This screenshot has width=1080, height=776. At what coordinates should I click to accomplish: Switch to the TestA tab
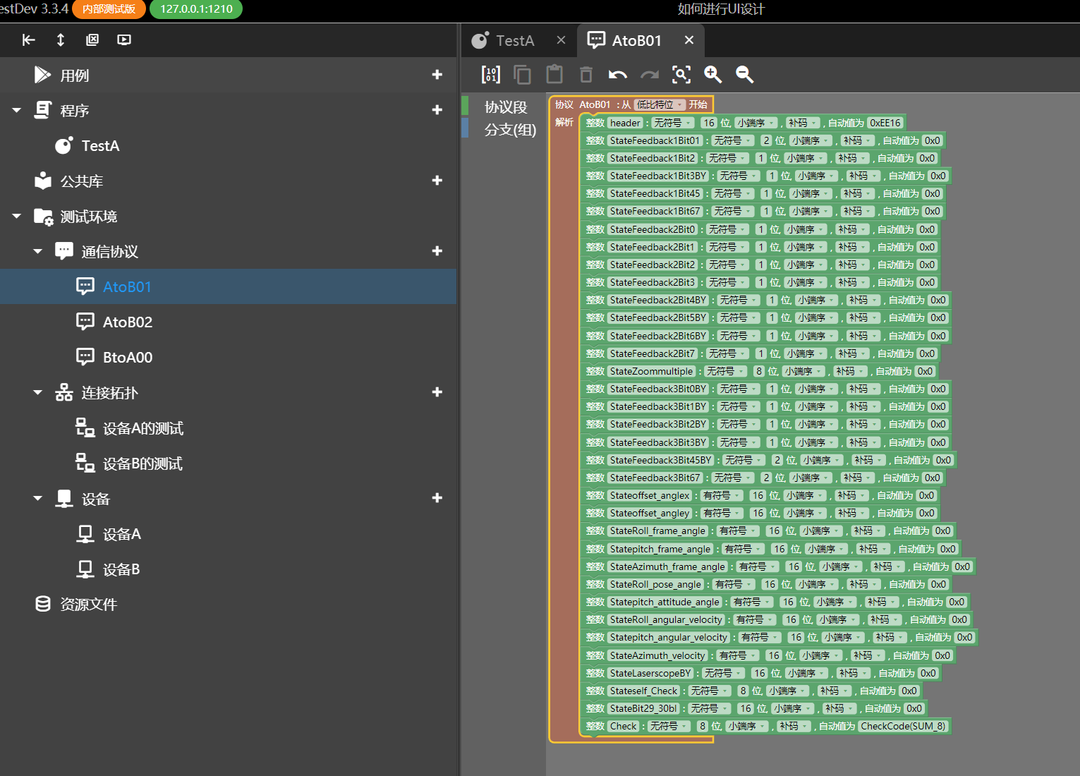pyautogui.click(x=515, y=41)
